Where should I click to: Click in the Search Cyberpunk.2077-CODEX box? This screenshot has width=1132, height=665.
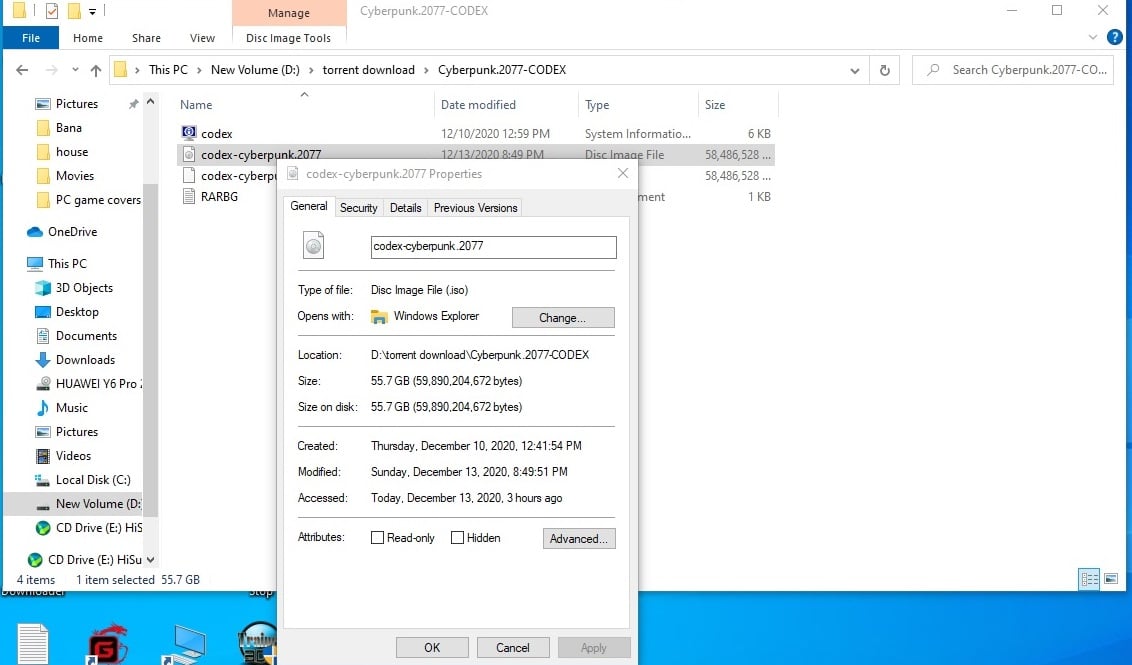[x=1013, y=70]
